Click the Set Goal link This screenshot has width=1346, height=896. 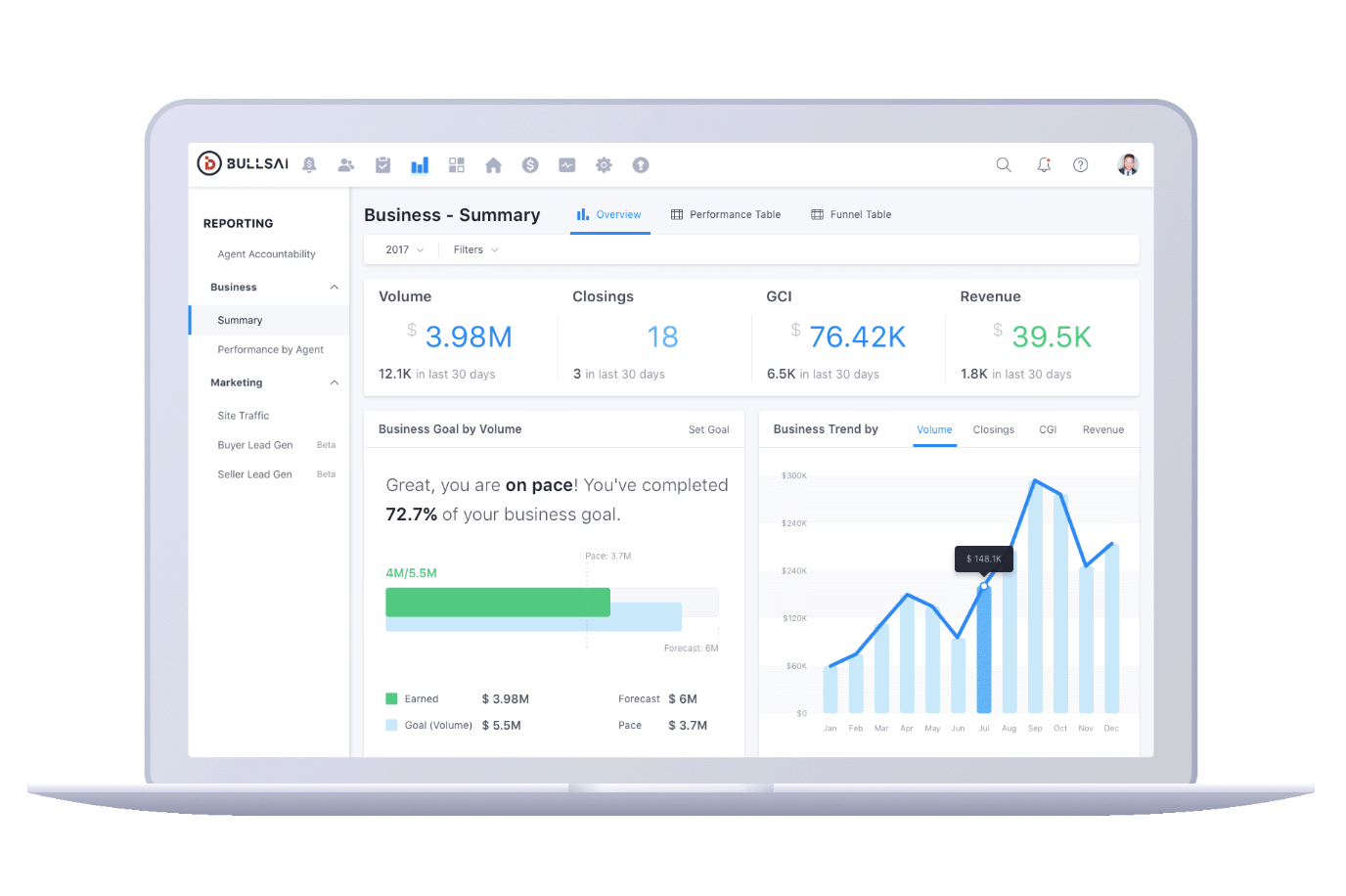[x=708, y=430]
